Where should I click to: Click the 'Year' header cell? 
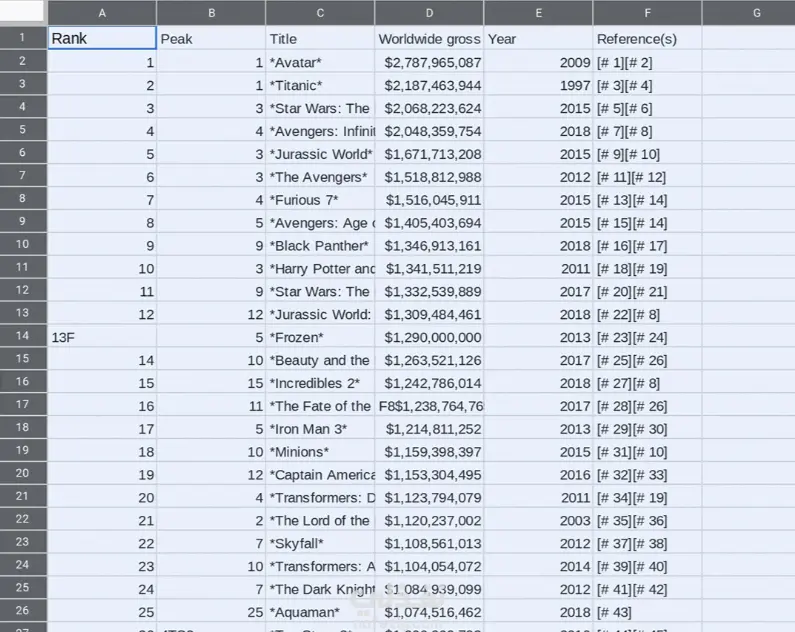[538, 39]
